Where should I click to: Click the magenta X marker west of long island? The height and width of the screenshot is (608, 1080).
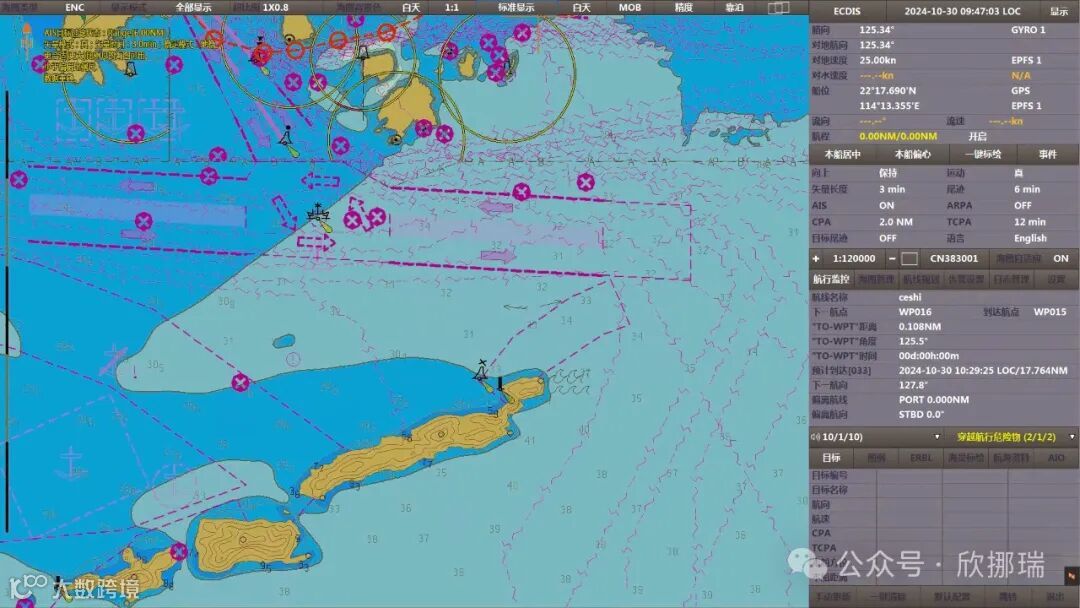tap(240, 381)
